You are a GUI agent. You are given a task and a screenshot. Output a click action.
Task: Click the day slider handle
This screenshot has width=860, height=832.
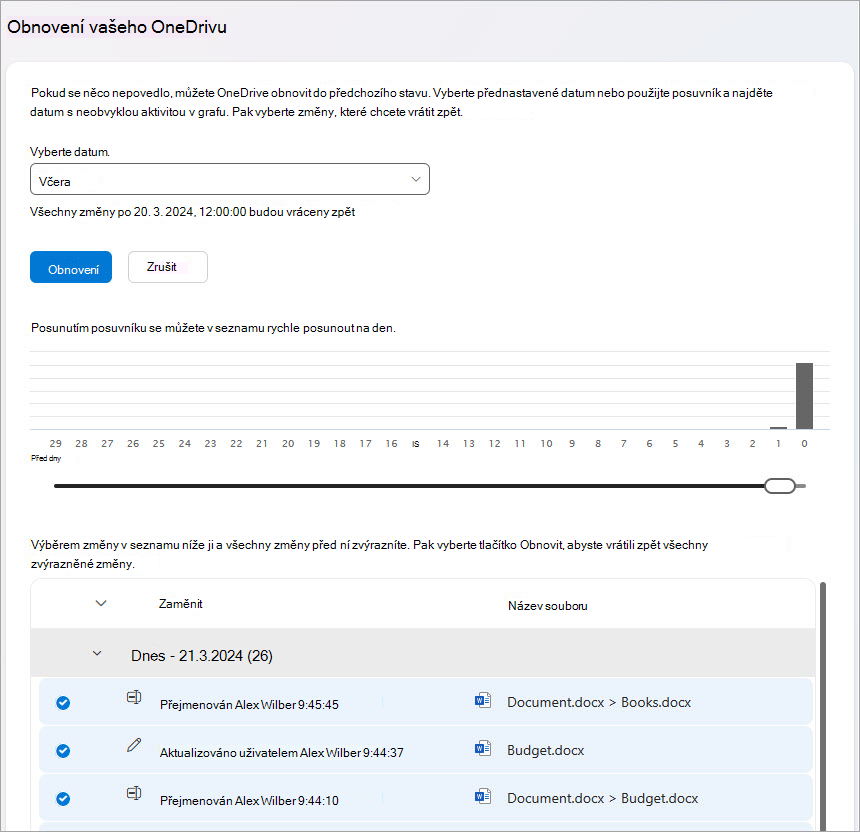tap(780, 486)
